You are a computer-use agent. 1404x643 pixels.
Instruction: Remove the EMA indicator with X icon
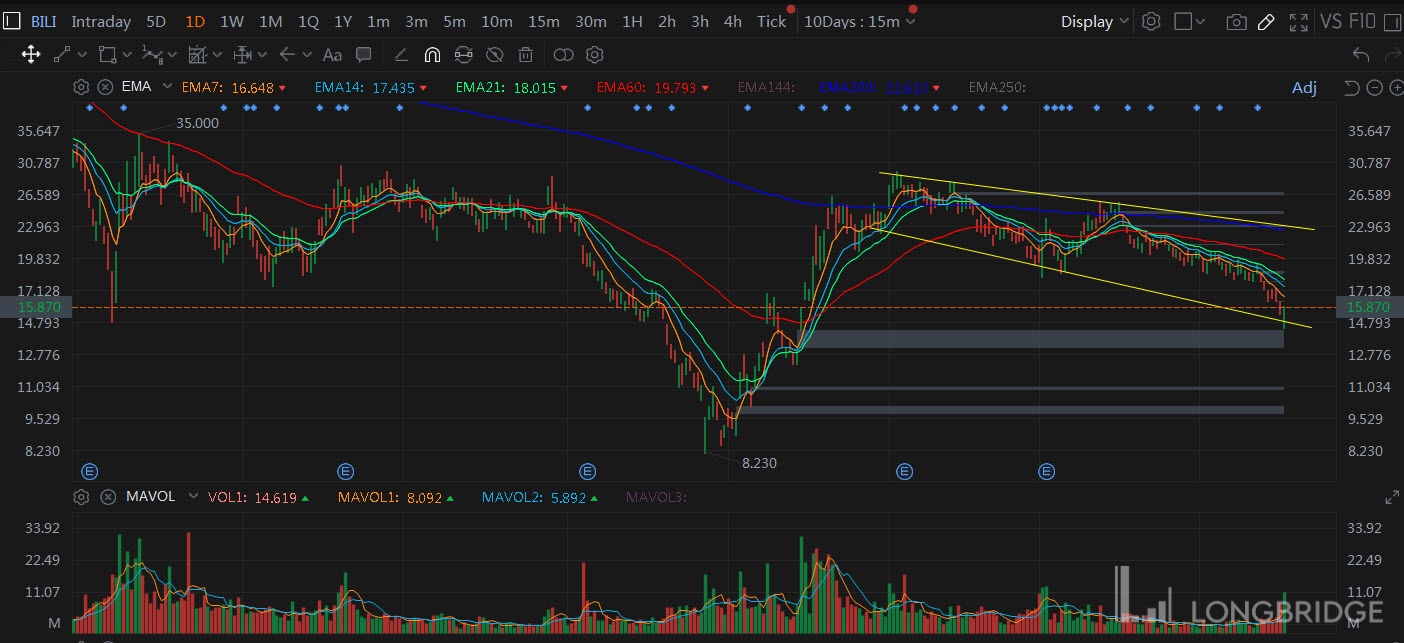coord(105,87)
